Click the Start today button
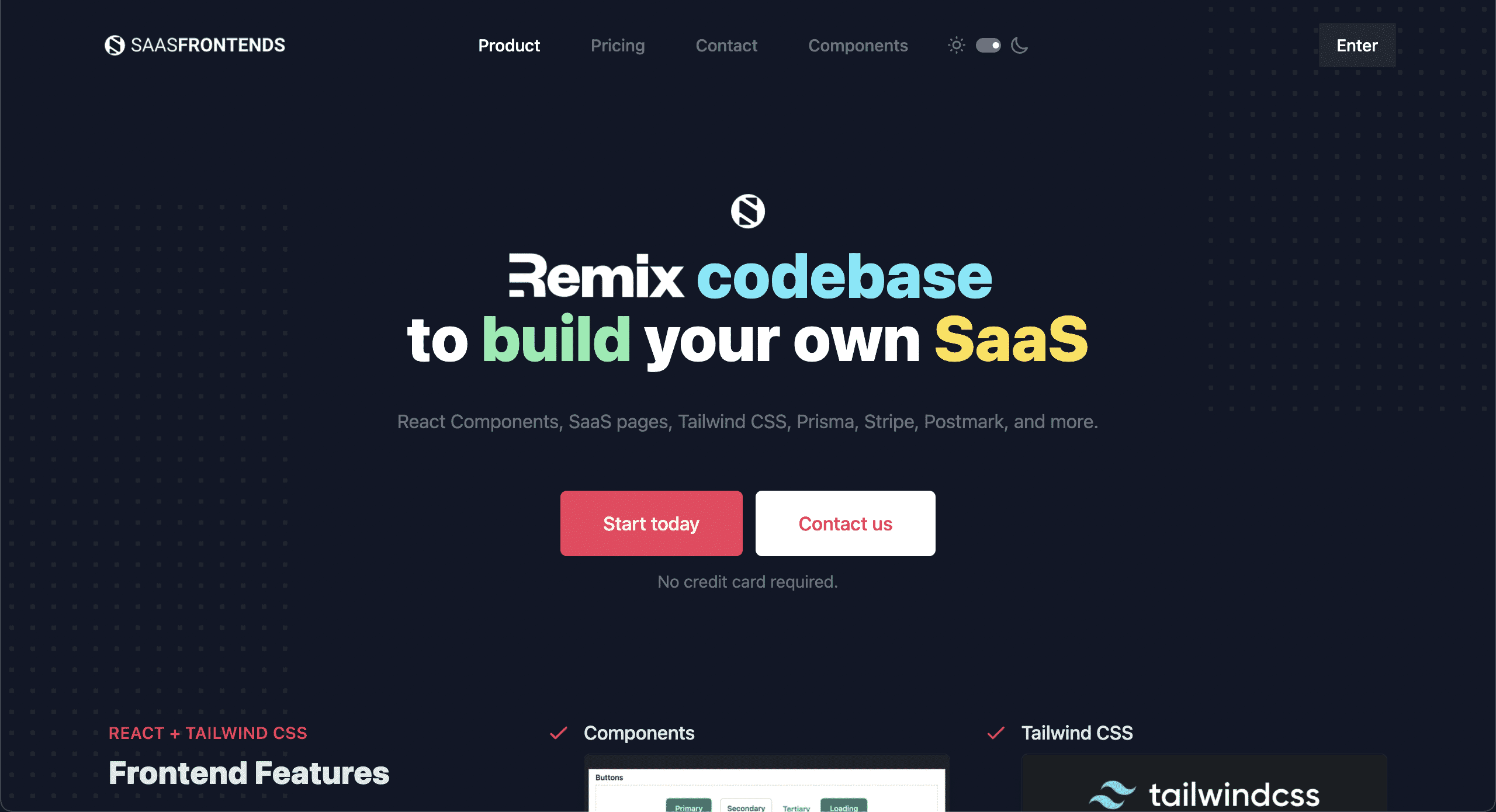The image size is (1496, 812). 652,523
